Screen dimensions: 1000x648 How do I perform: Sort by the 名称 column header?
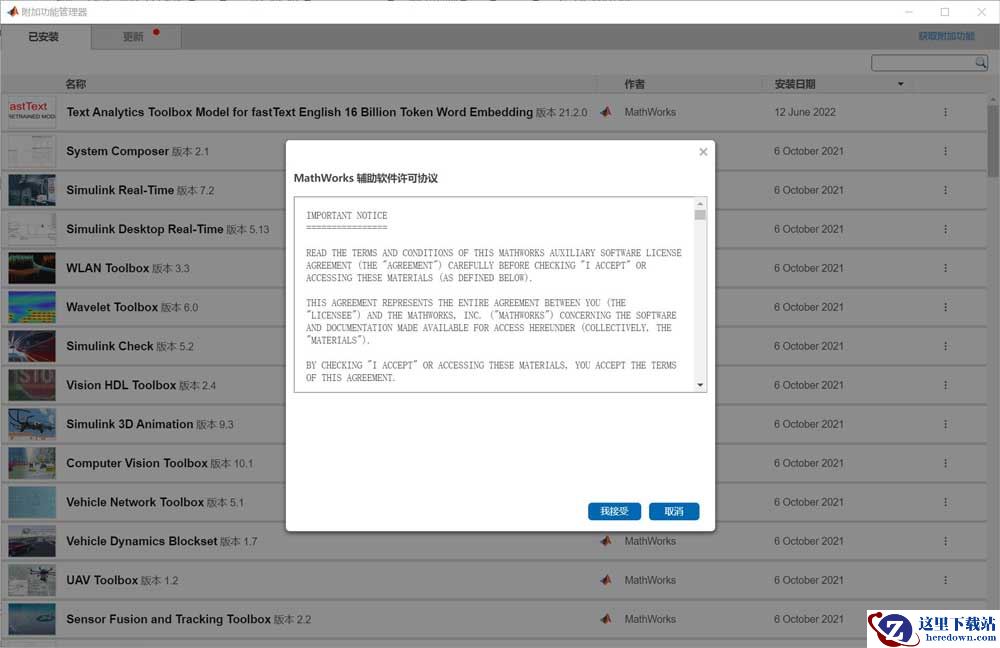point(75,84)
